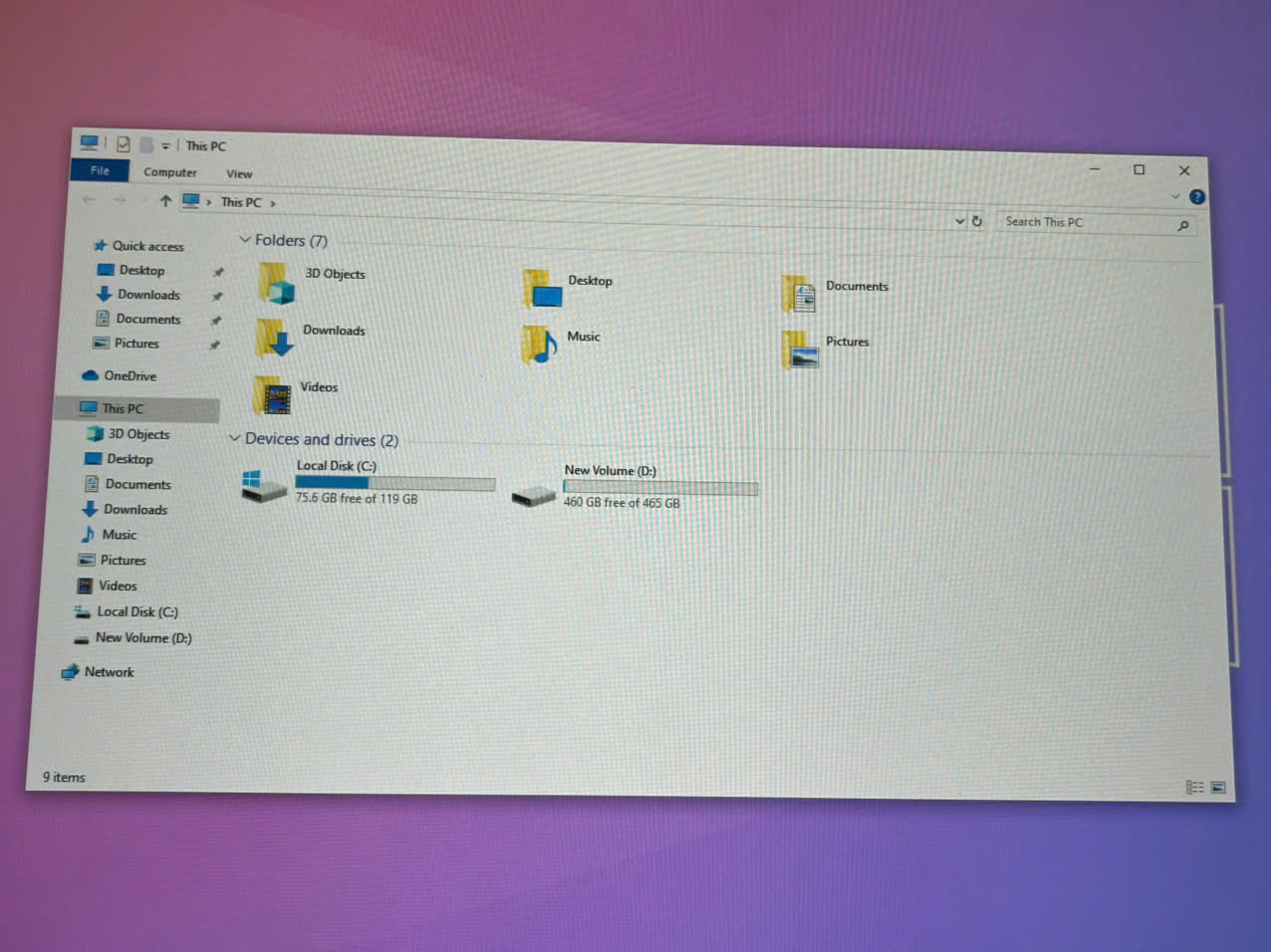Select the Local Disk (C:) drive icon
This screenshot has width=1271, height=952.
[x=264, y=486]
